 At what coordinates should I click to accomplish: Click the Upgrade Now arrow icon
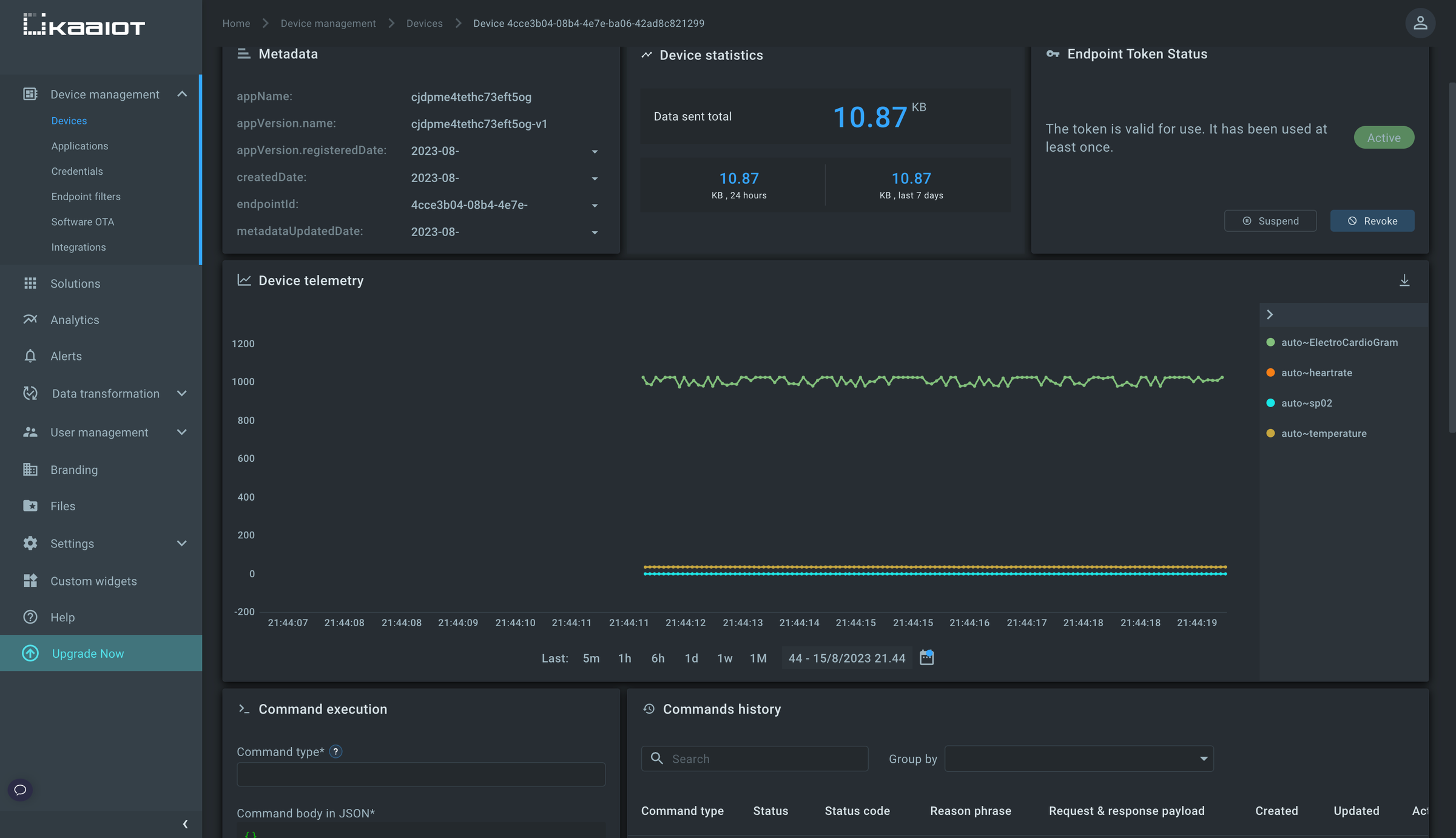[30, 653]
